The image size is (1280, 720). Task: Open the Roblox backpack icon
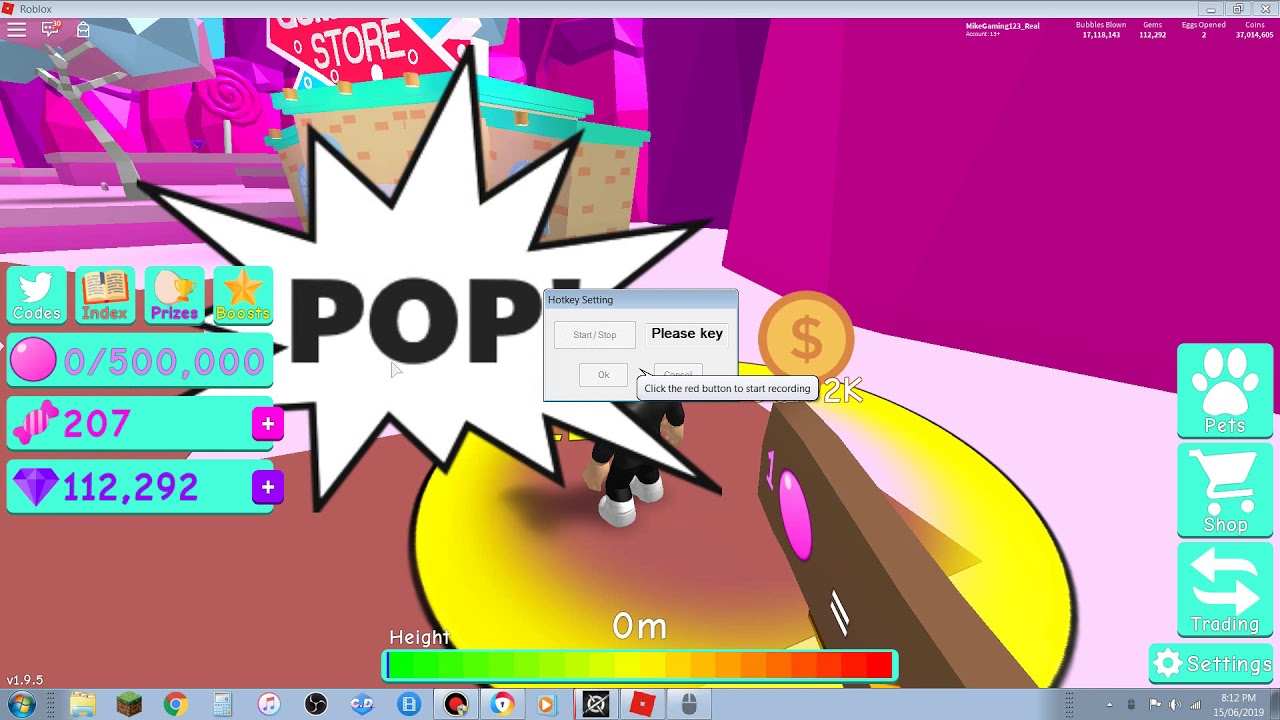83,30
